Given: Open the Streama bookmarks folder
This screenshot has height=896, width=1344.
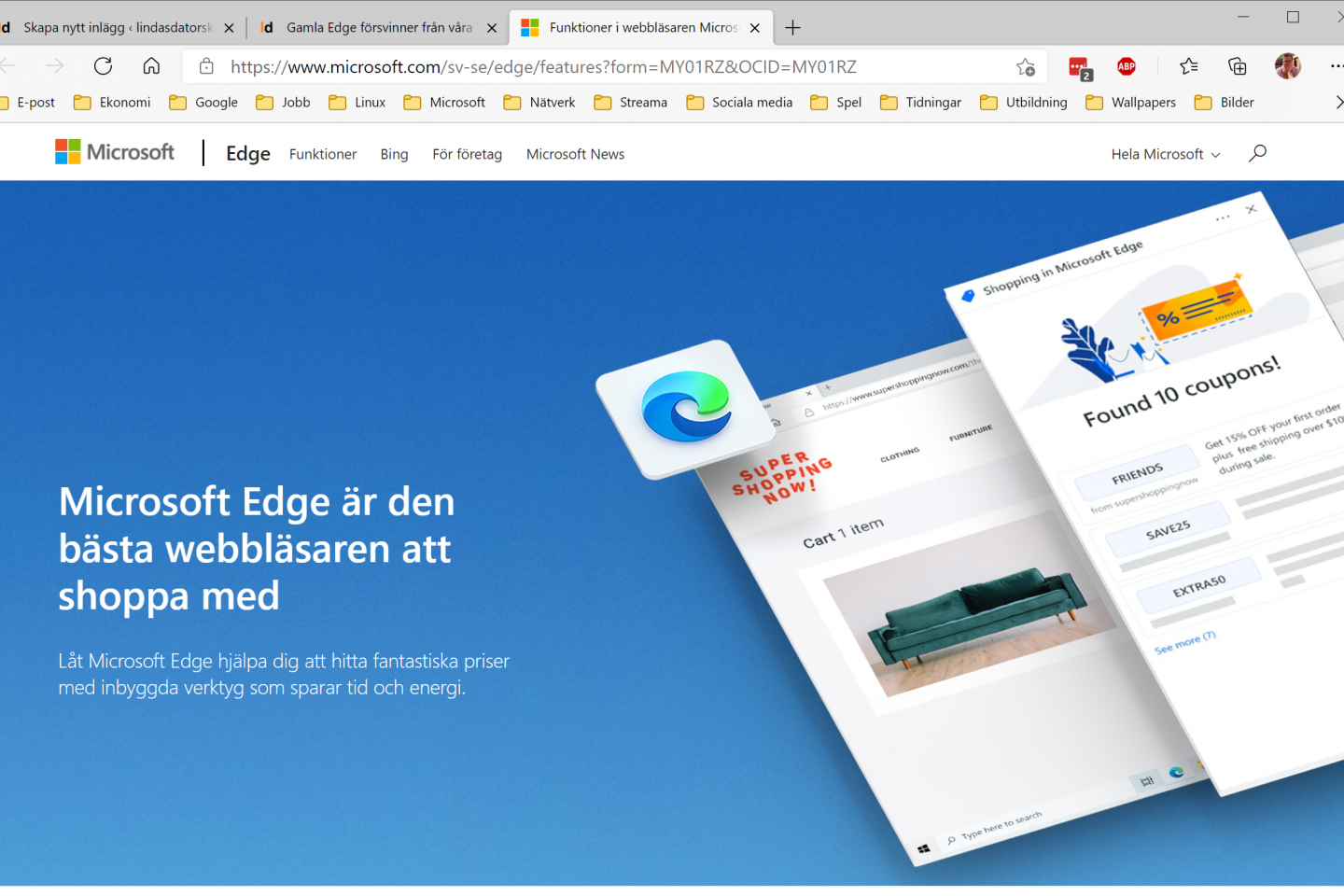Looking at the screenshot, I should 630,103.
